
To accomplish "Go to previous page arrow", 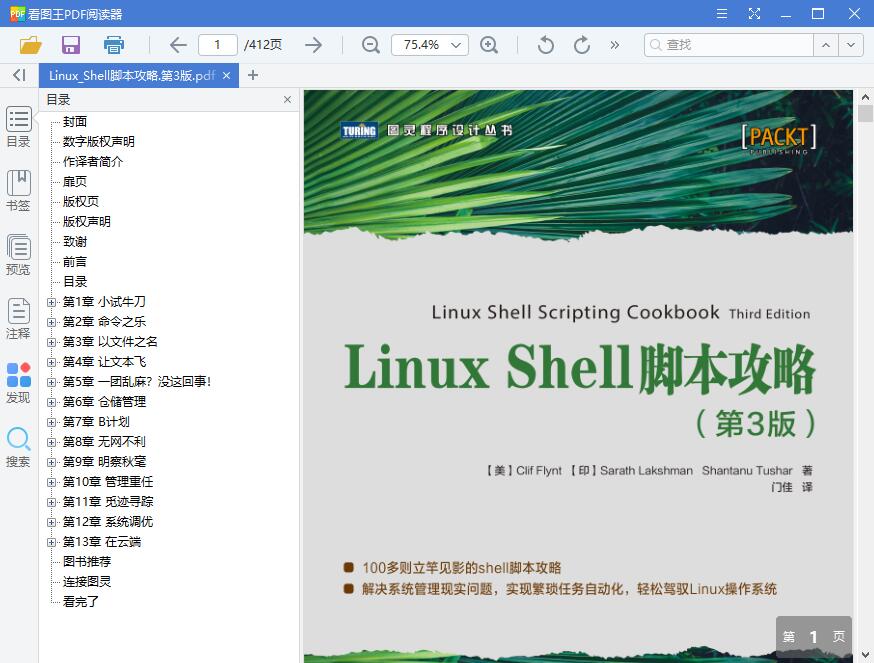I will coord(178,45).
